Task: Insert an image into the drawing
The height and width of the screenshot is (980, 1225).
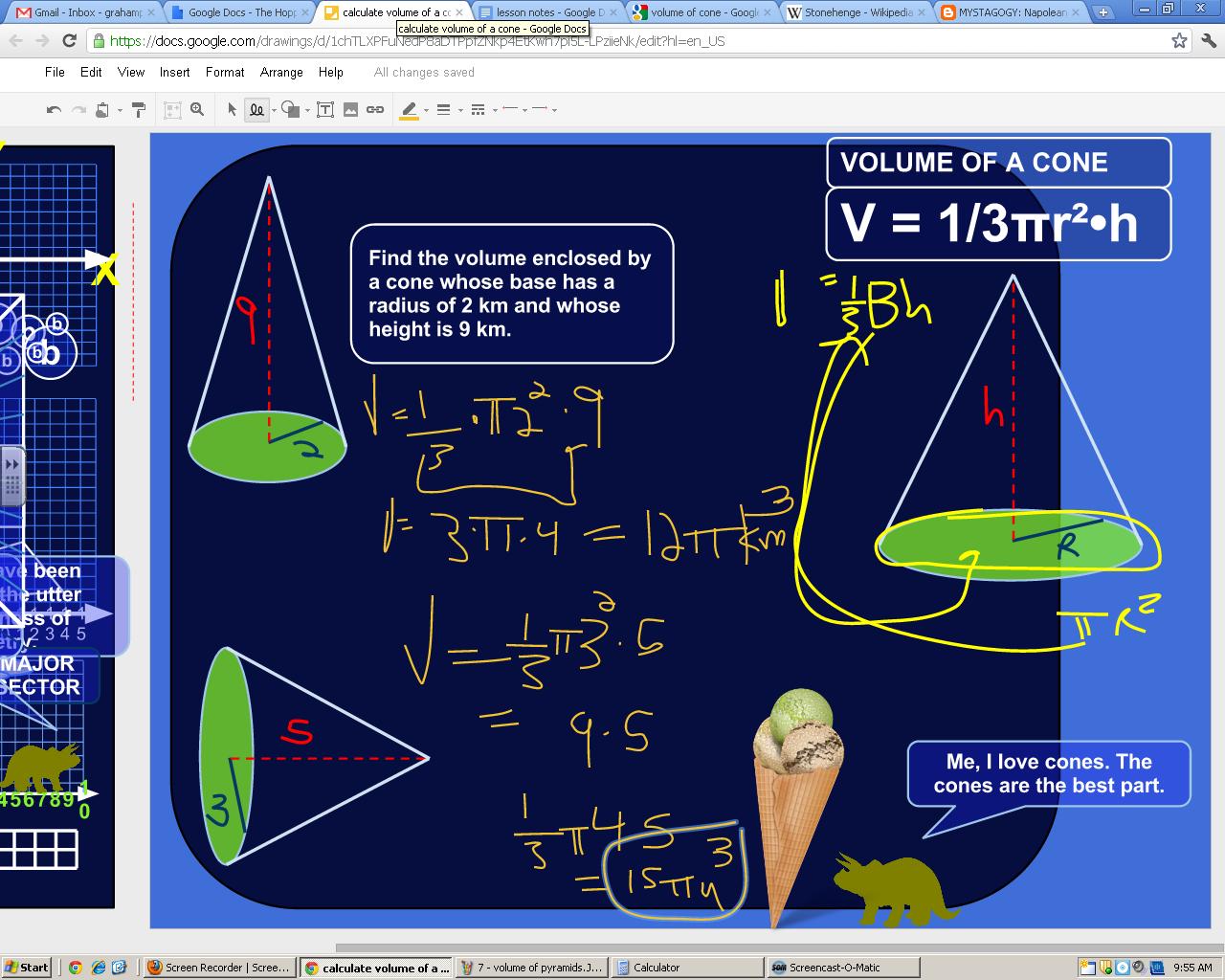Action: pos(350,110)
